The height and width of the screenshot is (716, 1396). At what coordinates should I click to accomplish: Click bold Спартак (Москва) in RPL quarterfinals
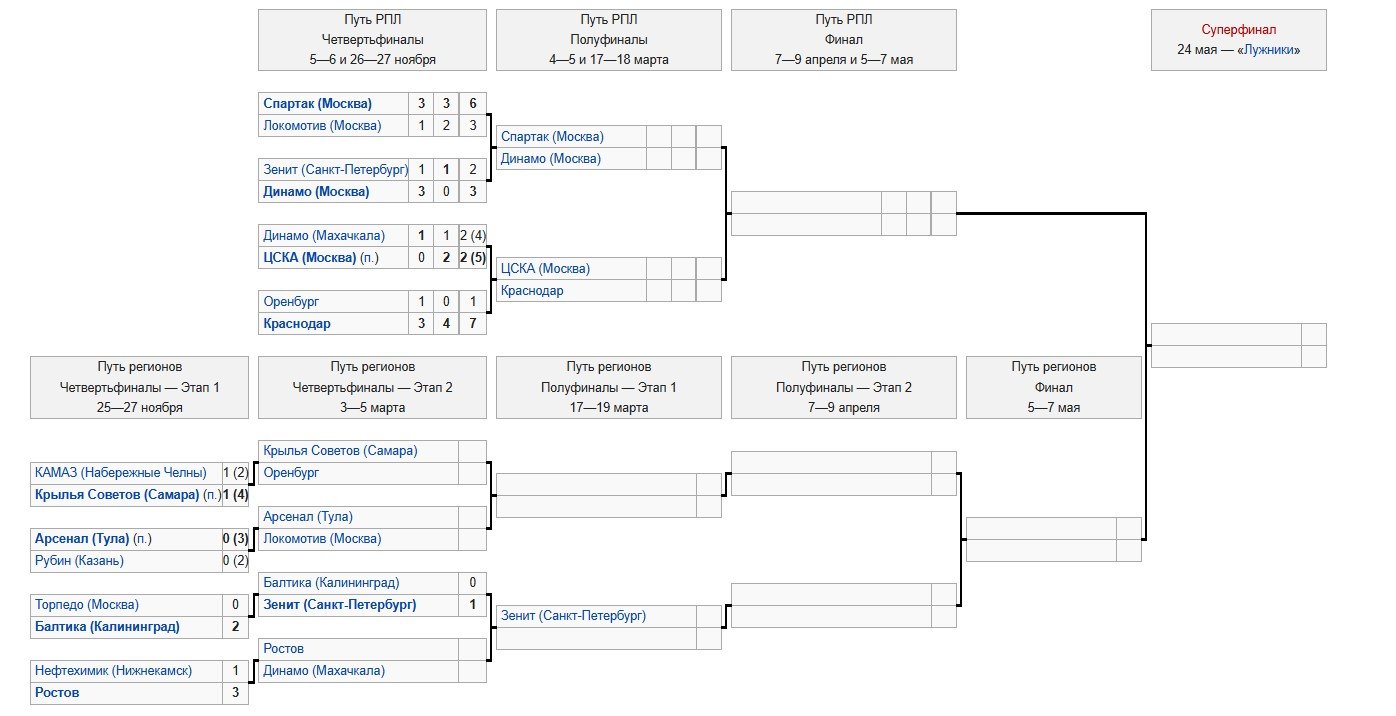317,104
